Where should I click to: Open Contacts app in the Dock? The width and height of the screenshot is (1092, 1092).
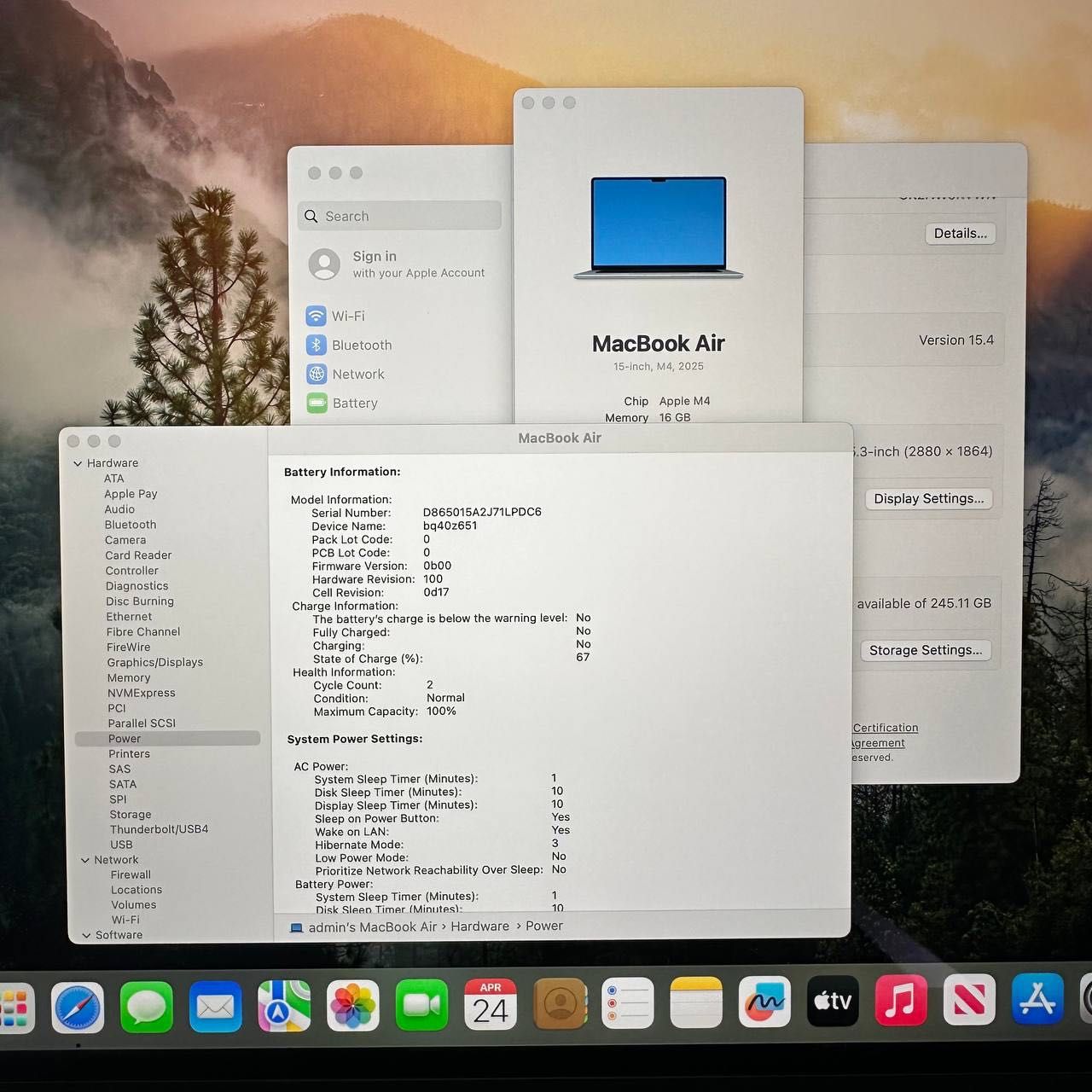pos(560,1004)
